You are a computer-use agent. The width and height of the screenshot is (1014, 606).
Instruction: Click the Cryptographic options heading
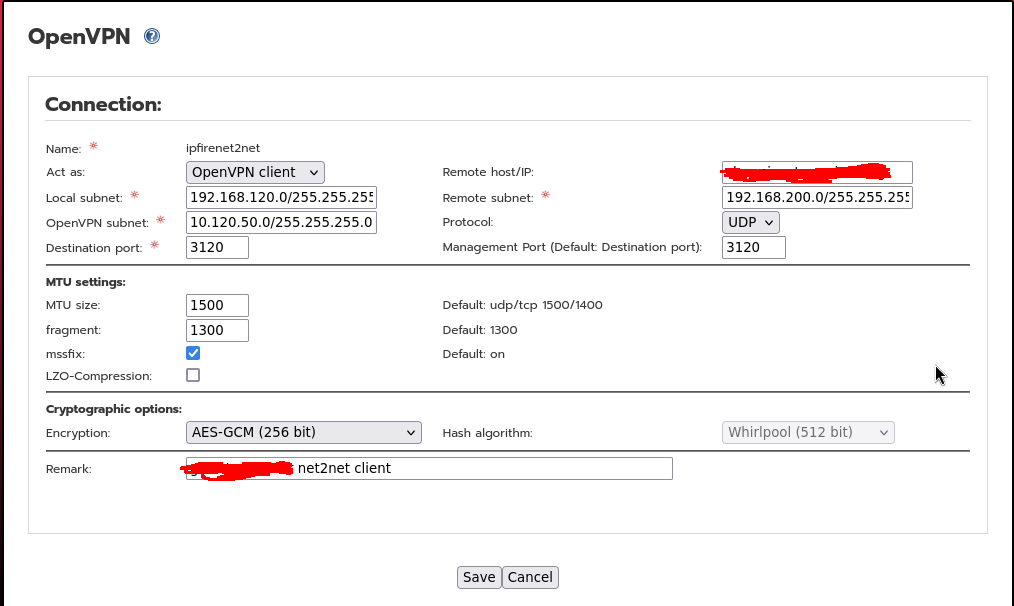point(114,409)
